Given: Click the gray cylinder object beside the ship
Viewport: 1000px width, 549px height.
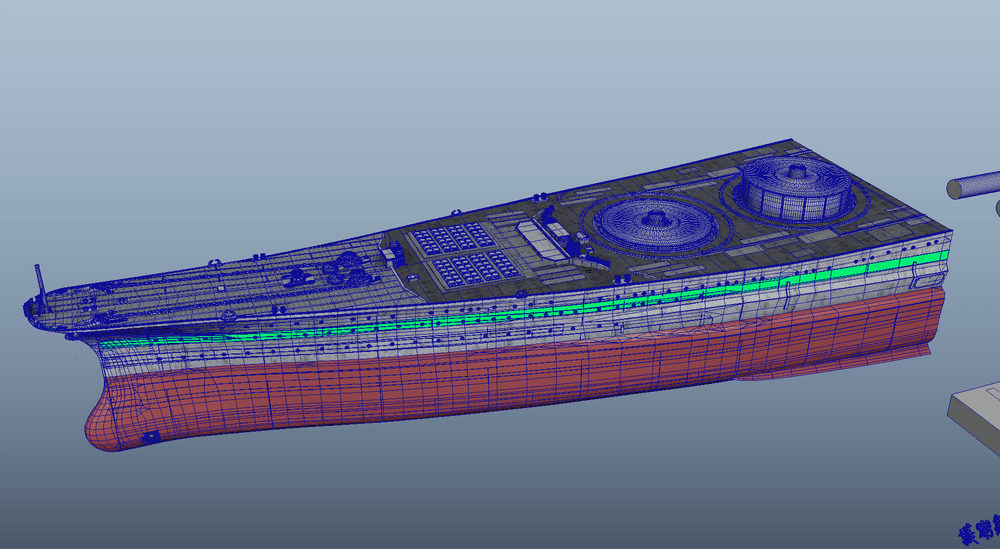Looking at the screenshot, I should point(973,185).
